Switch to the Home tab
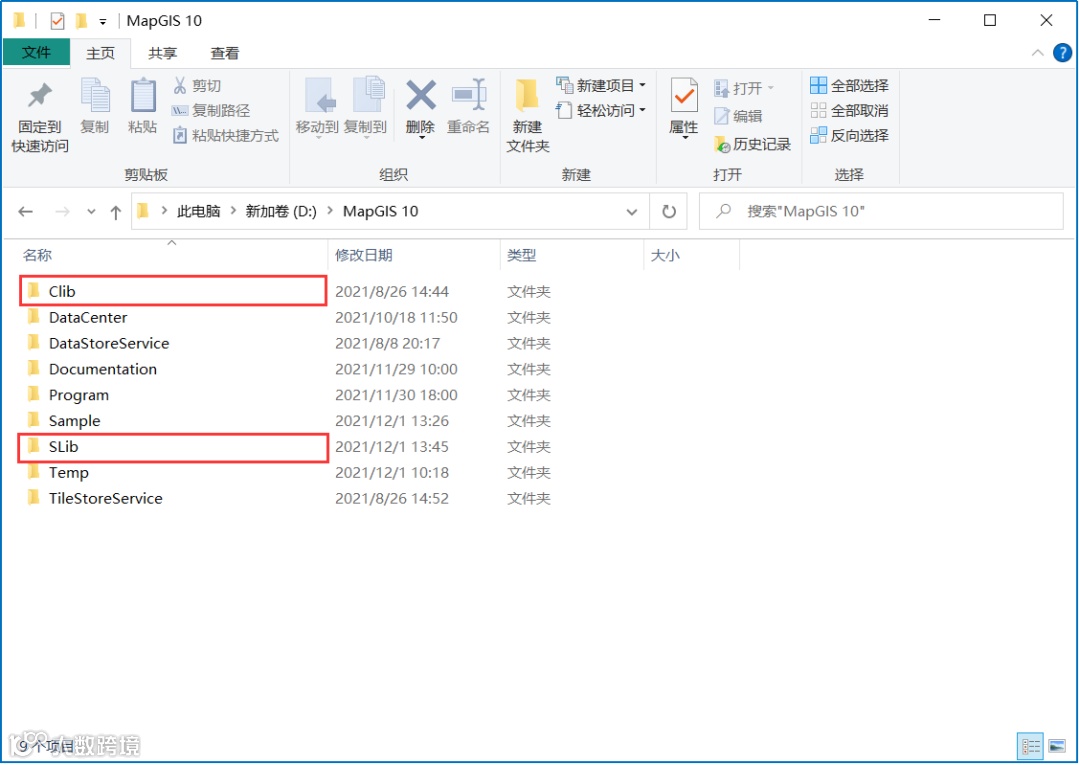Image resolution: width=1080 pixels, height=765 pixels. pos(101,53)
